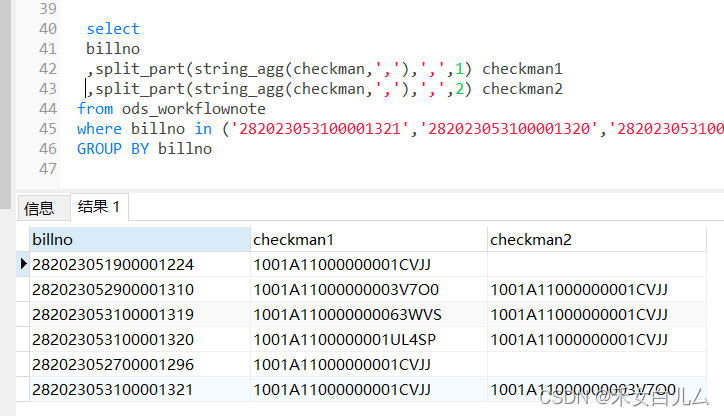Click line number 44 in gutter
724x416 pixels.
(x=48, y=109)
